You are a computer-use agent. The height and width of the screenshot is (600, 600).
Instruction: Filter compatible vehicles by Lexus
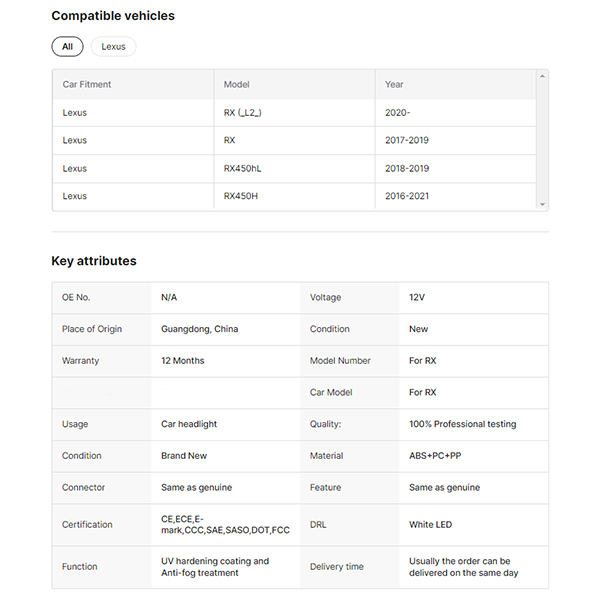(x=113, y=47)
